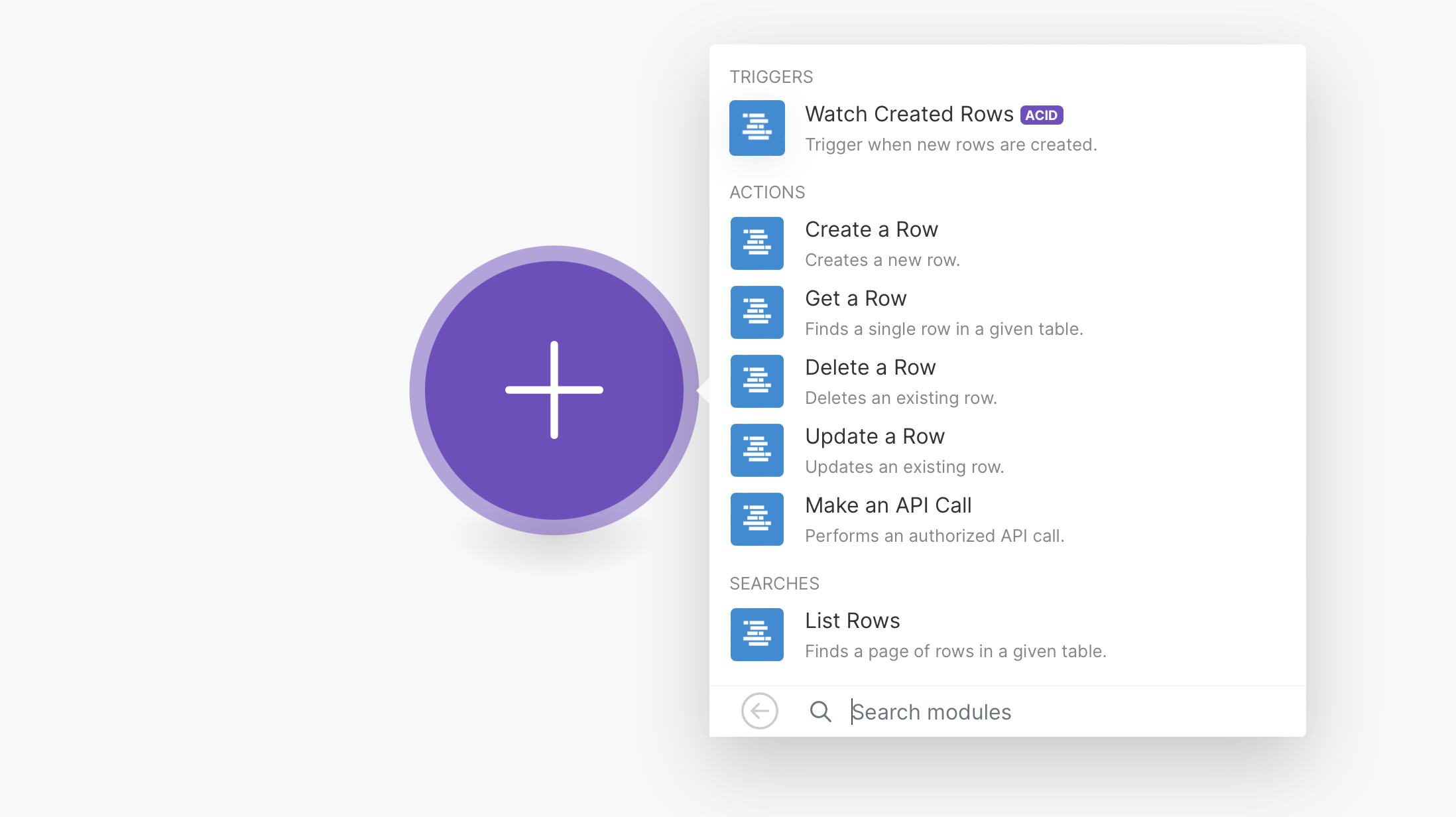Screen dimensions: 1456x817
Task: Click the Get a Row module icon
Action: [757, 312]
